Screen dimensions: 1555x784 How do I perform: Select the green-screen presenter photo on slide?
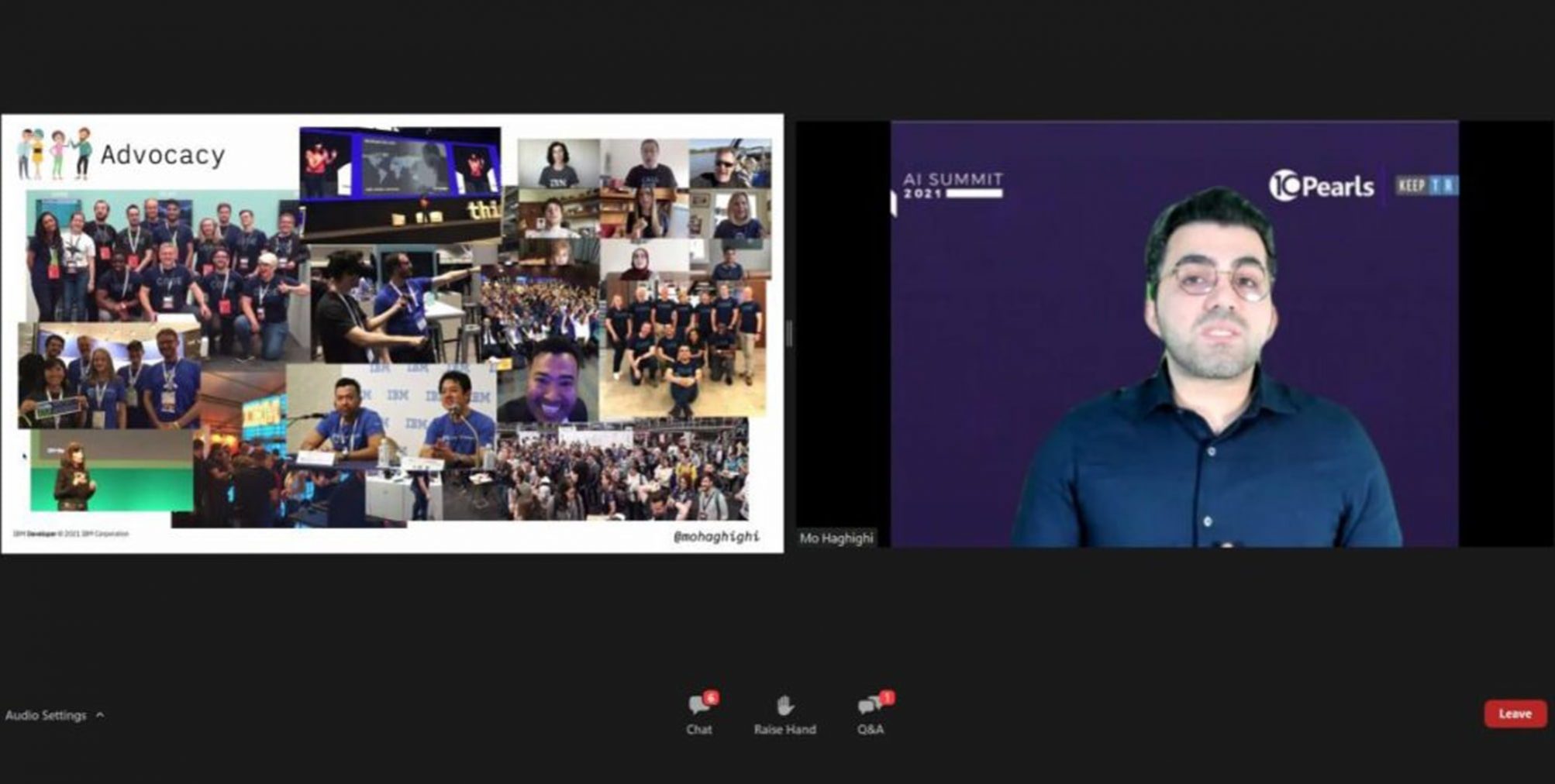(112, 472)
